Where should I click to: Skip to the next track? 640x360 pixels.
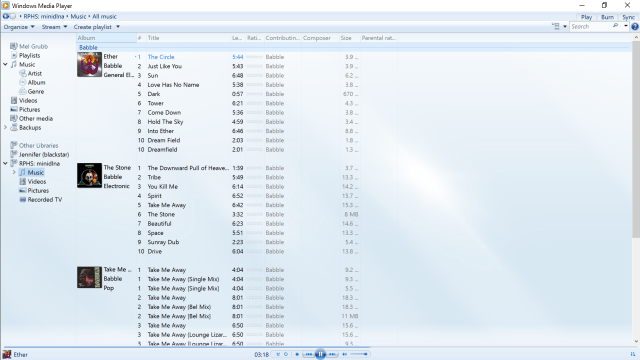(x=332, y=354)
